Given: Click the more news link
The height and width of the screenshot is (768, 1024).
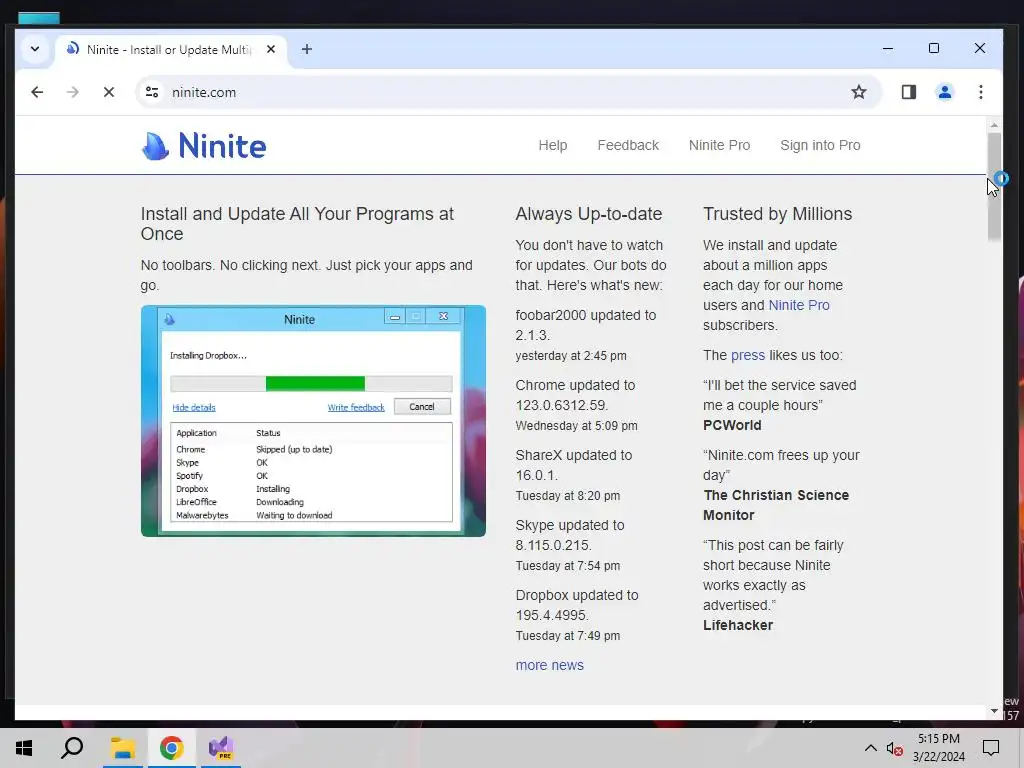Looking at the screenshot, I should [x=549, y=665].
